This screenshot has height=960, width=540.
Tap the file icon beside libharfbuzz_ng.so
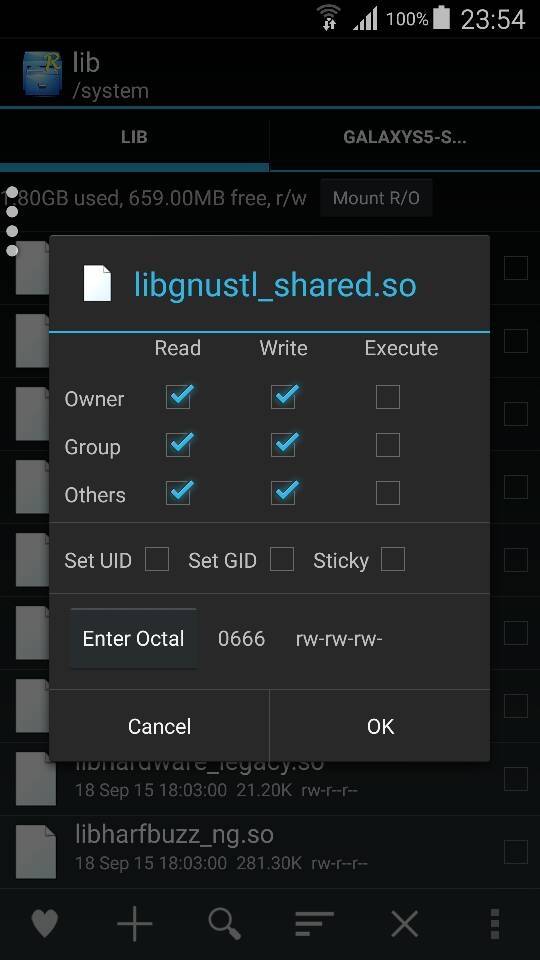[x=36, y=852]
